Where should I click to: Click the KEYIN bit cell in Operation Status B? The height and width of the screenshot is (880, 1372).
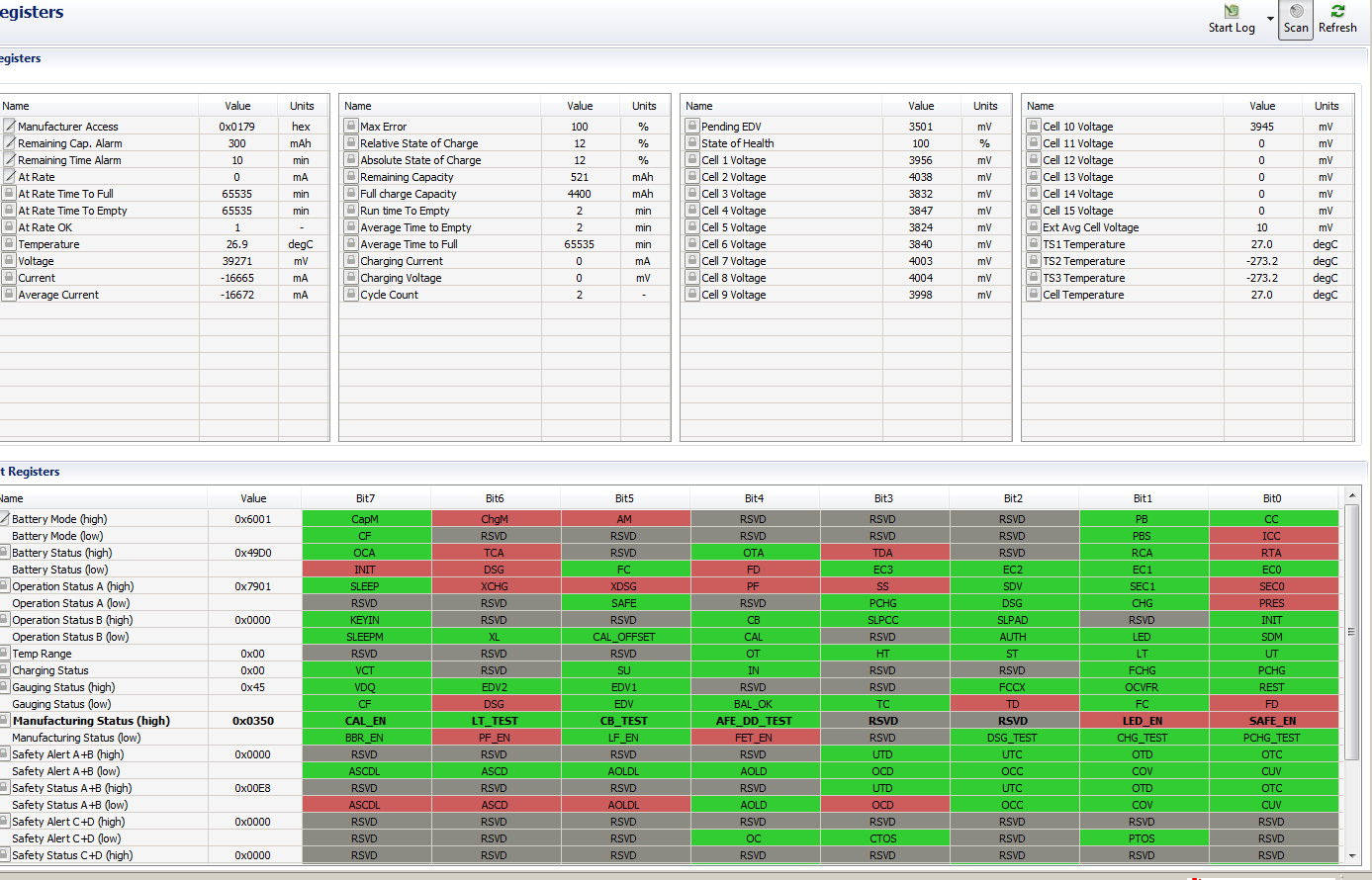point(366,620)
